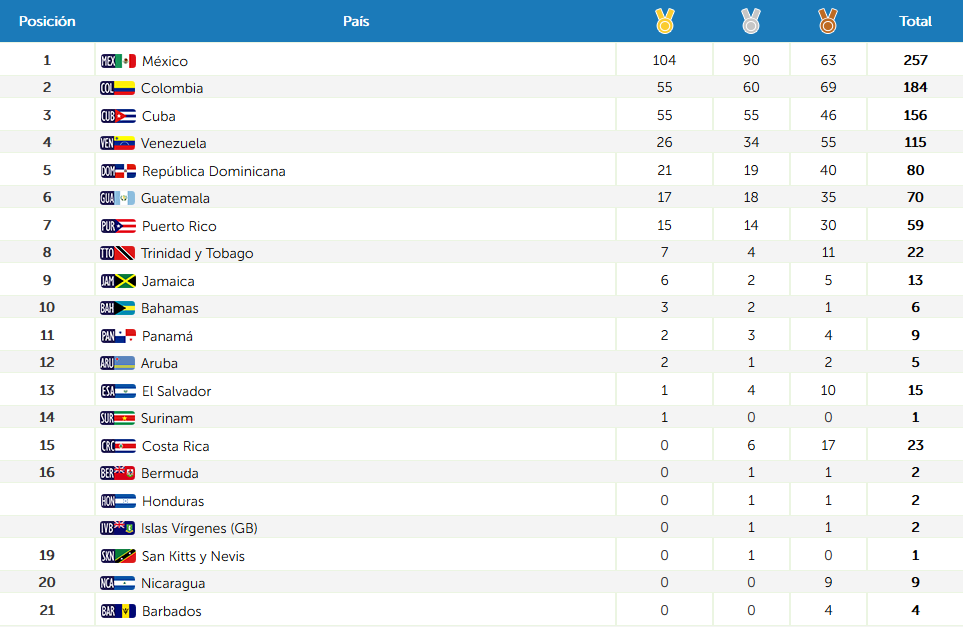
Task: Select the Guatemala country name
Action: point(175,198)
